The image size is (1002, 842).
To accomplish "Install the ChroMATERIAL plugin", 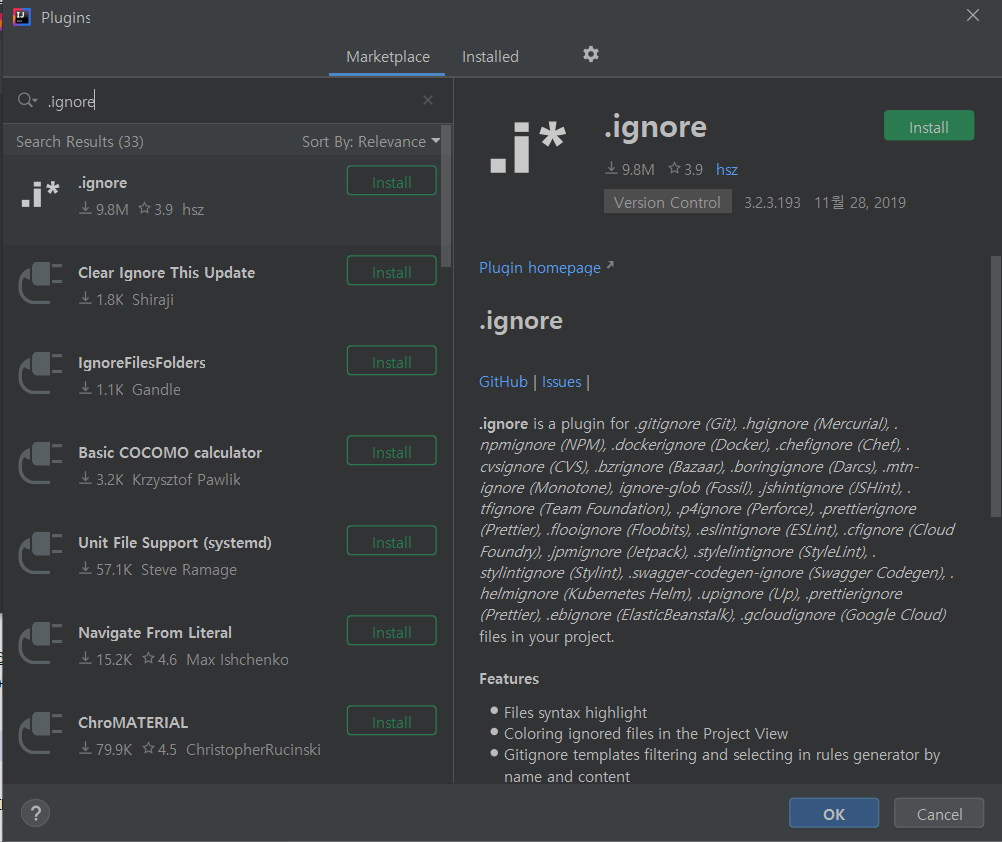I will pyautogui.click(x=392, y=722).
